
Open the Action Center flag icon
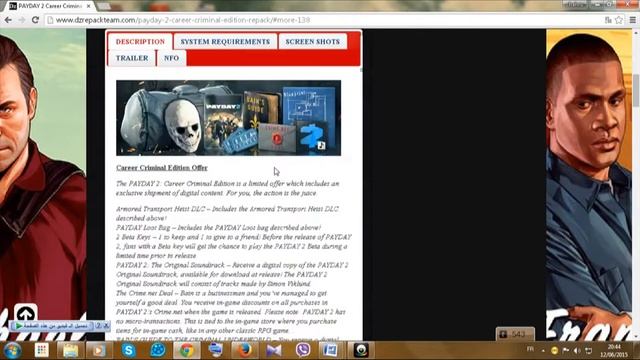[x=566, y=351]
